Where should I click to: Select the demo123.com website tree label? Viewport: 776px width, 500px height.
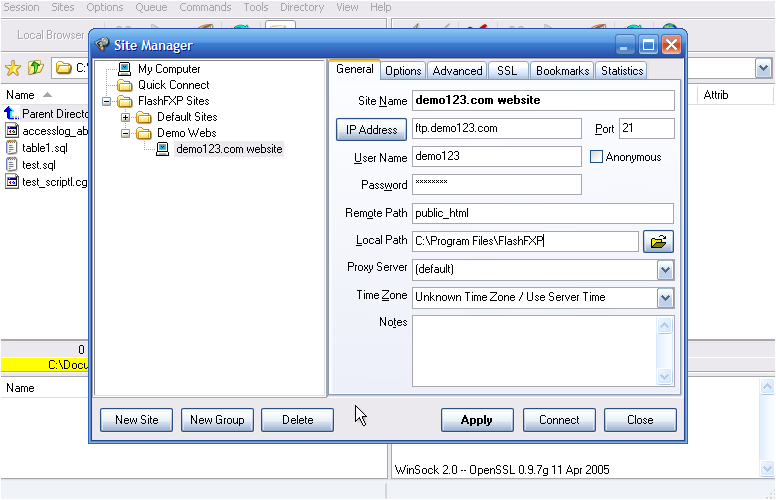[229, 149]
